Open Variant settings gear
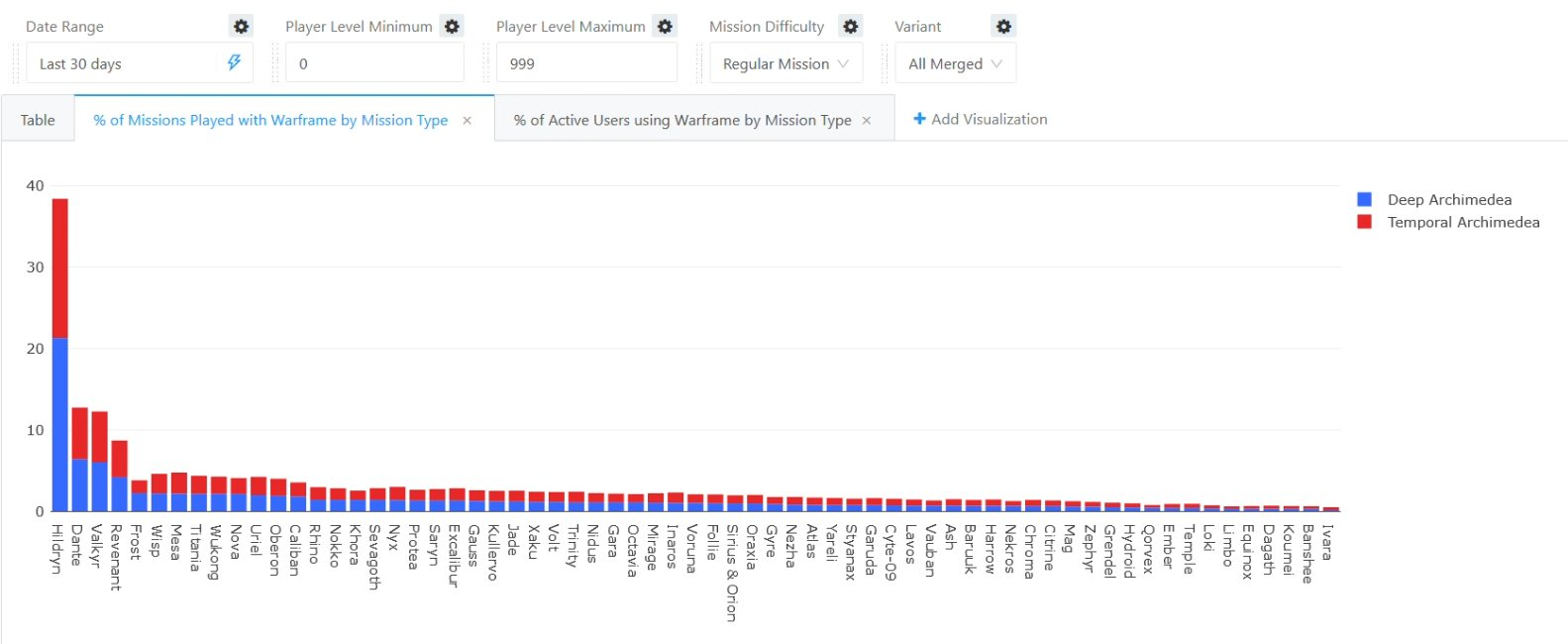1568x644 pixels. (x=1004, y=27)
